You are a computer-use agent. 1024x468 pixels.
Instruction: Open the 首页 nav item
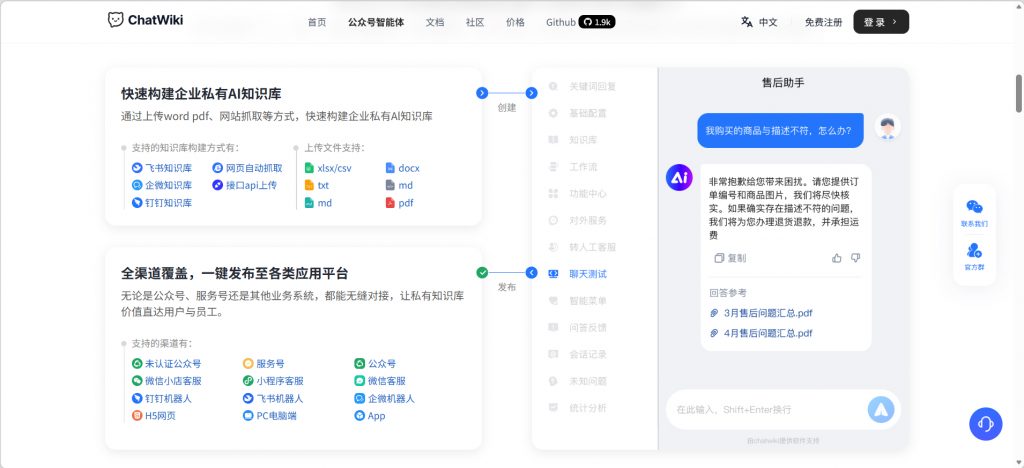(317, 22)
